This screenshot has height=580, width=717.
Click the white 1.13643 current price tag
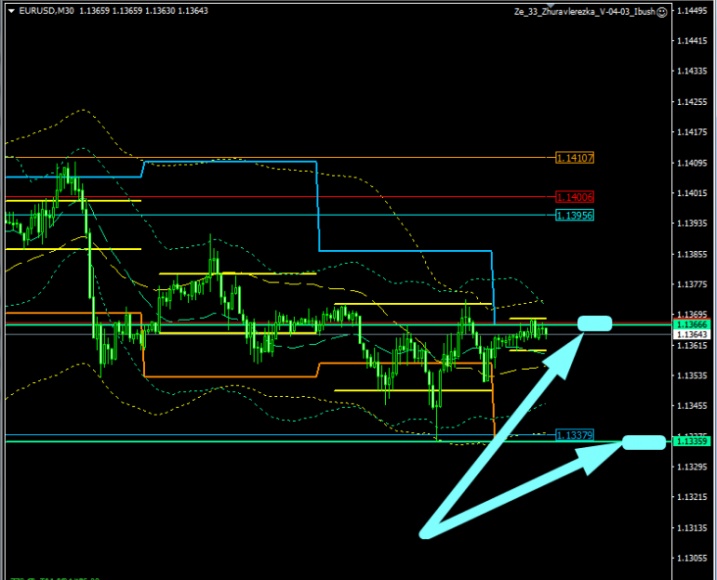point(692,334)
